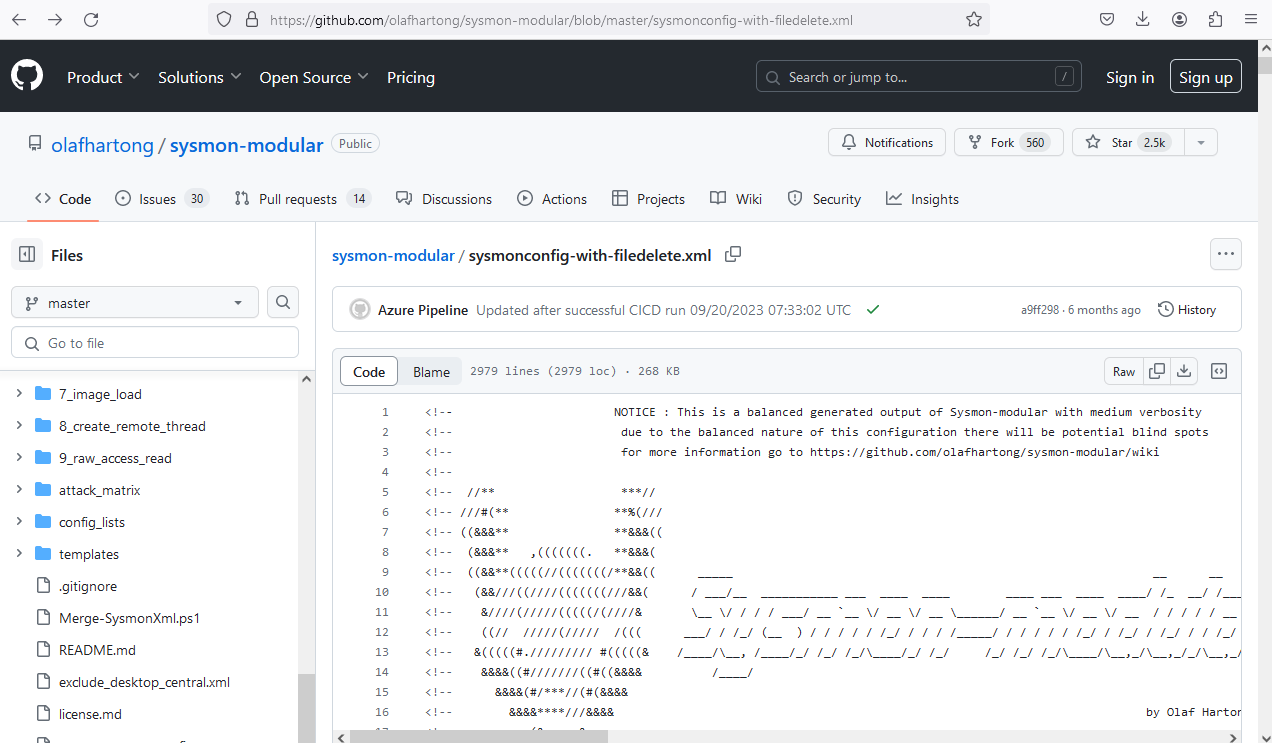Open browser downloads icon
Screen dimensions: 1272x743
(1143, 19)
